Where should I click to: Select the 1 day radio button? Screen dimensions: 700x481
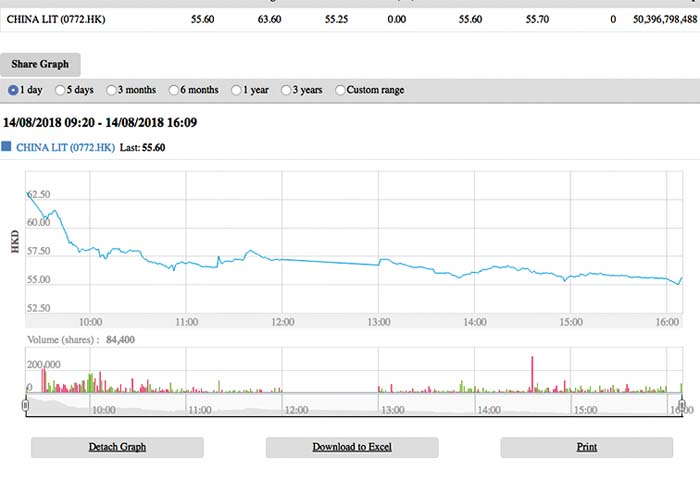point(13,90)
